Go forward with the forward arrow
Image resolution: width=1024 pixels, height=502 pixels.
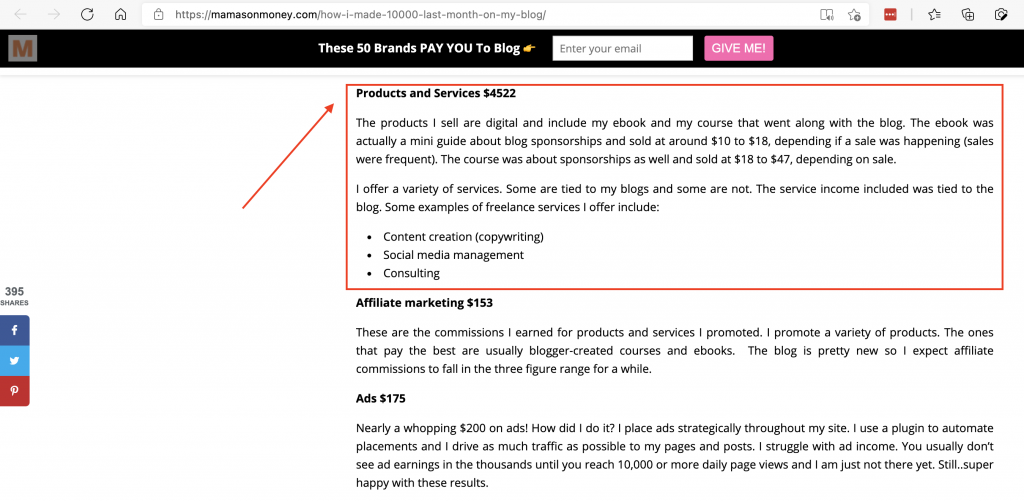coord(54,14)
